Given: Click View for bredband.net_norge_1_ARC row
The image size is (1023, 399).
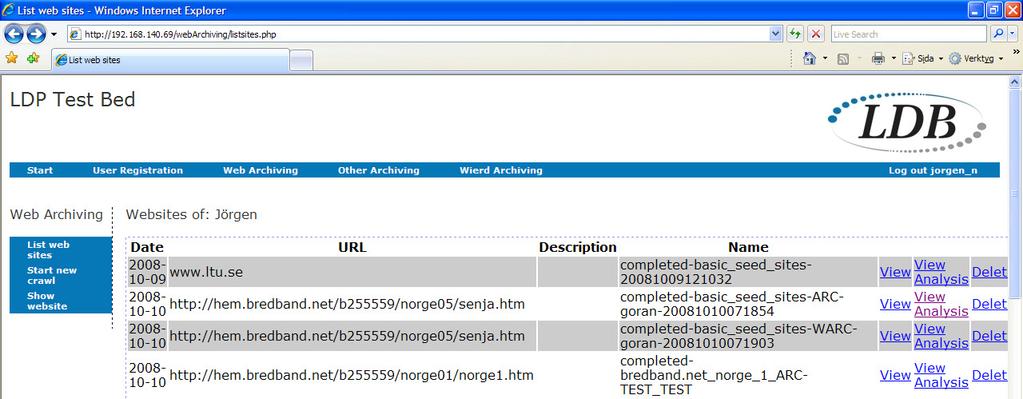Looking at the screenshot, I should (895, 376).
